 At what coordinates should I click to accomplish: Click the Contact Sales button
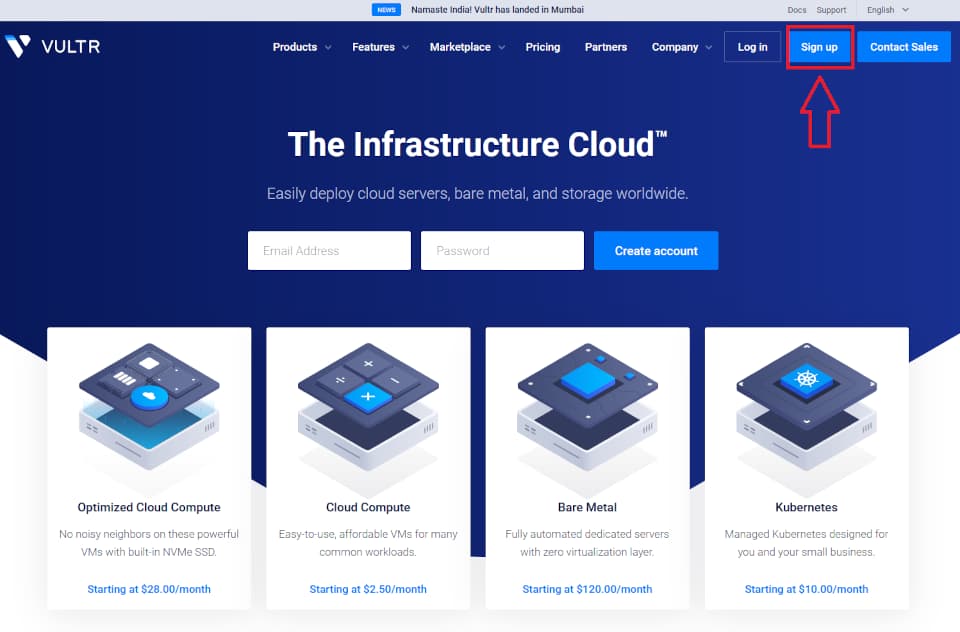904,47
